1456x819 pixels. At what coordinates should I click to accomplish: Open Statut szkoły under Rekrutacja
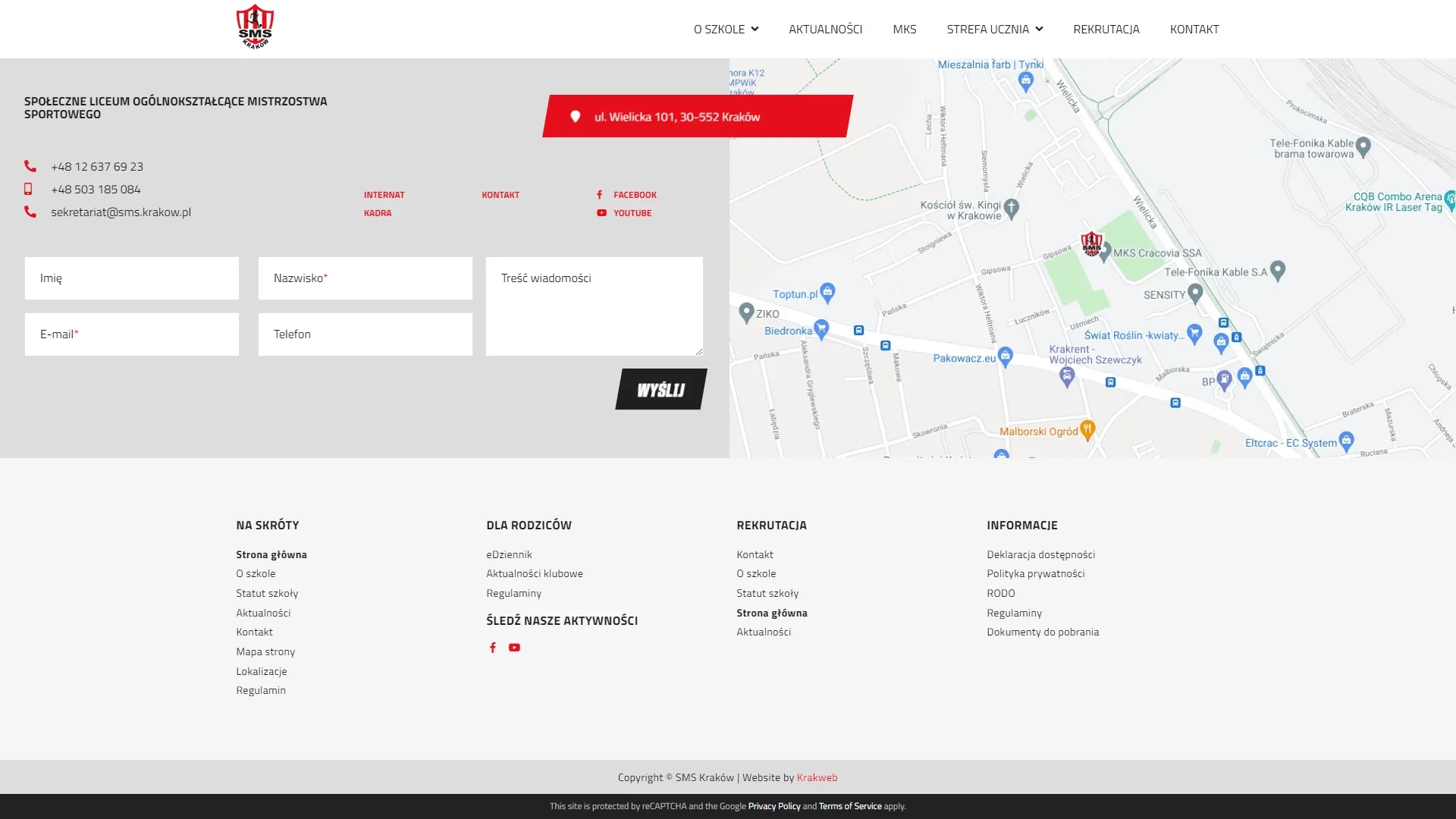coord(767,593)
